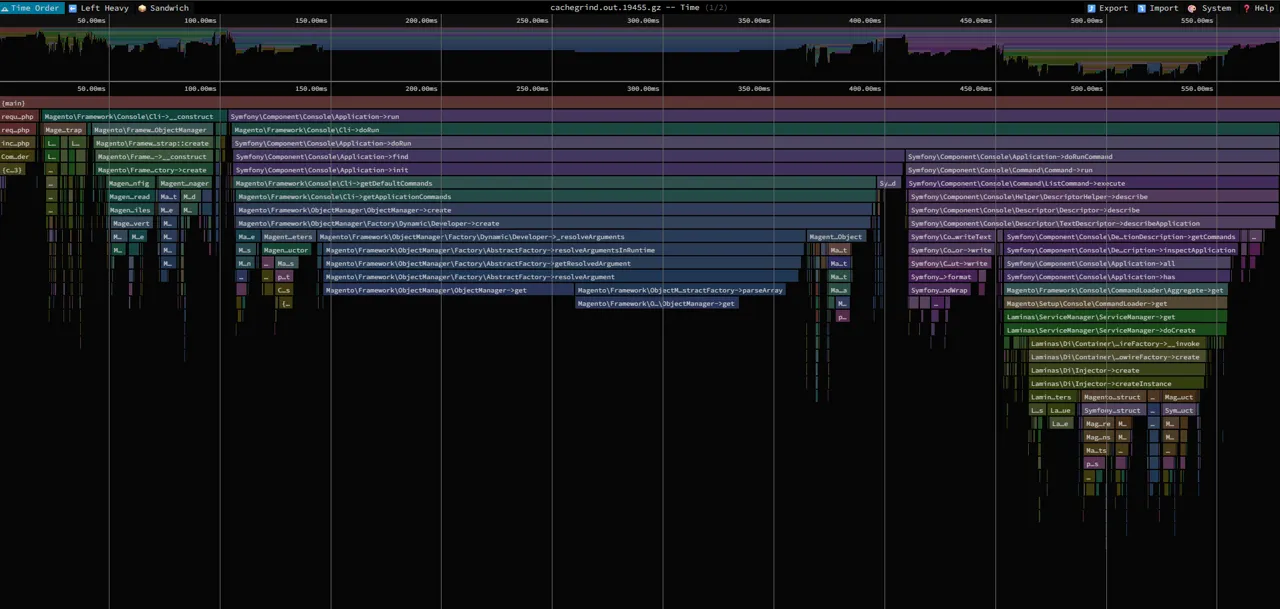Viewport: 1280px width, 609px height.
Task: Click the minimap overview graph at top
Action: click(x=640, y=48)
